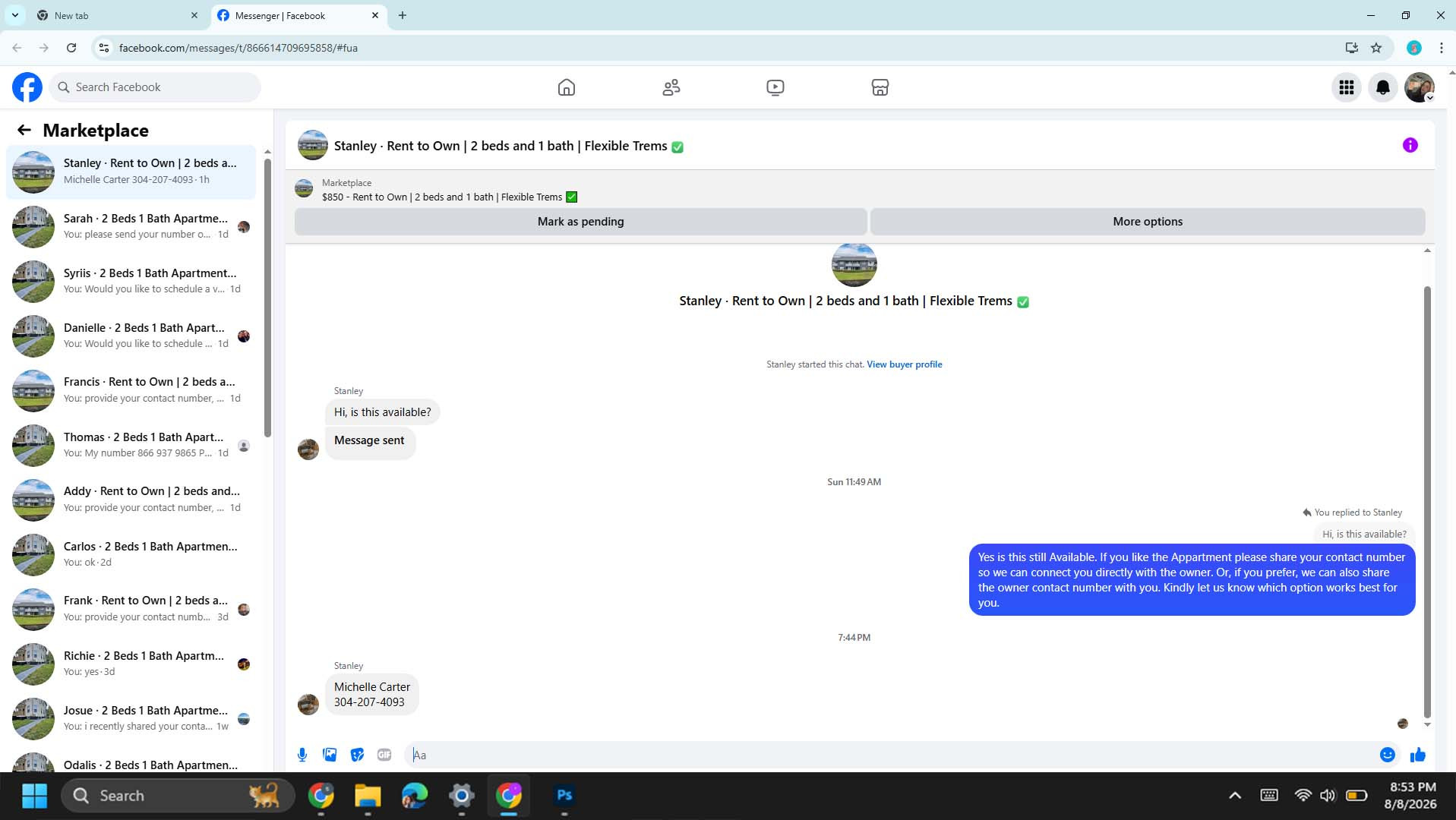Open the account profile picture menu

(1420, 87)
